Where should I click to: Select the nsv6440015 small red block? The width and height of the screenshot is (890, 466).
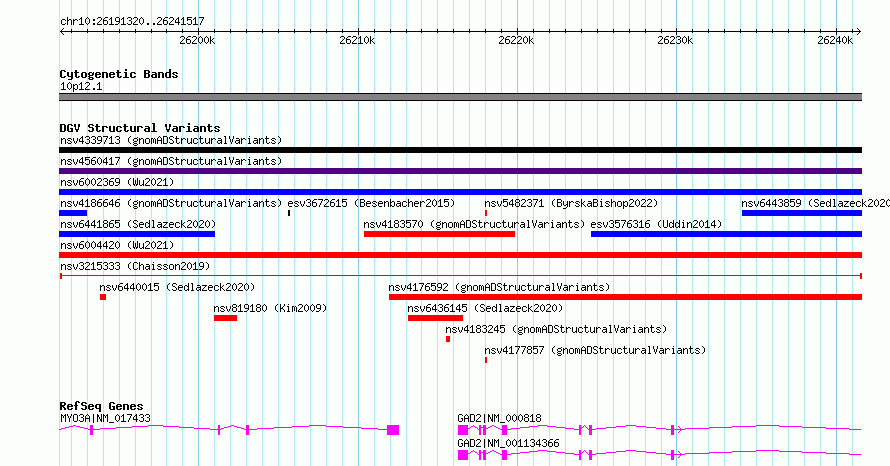point(103,297)
